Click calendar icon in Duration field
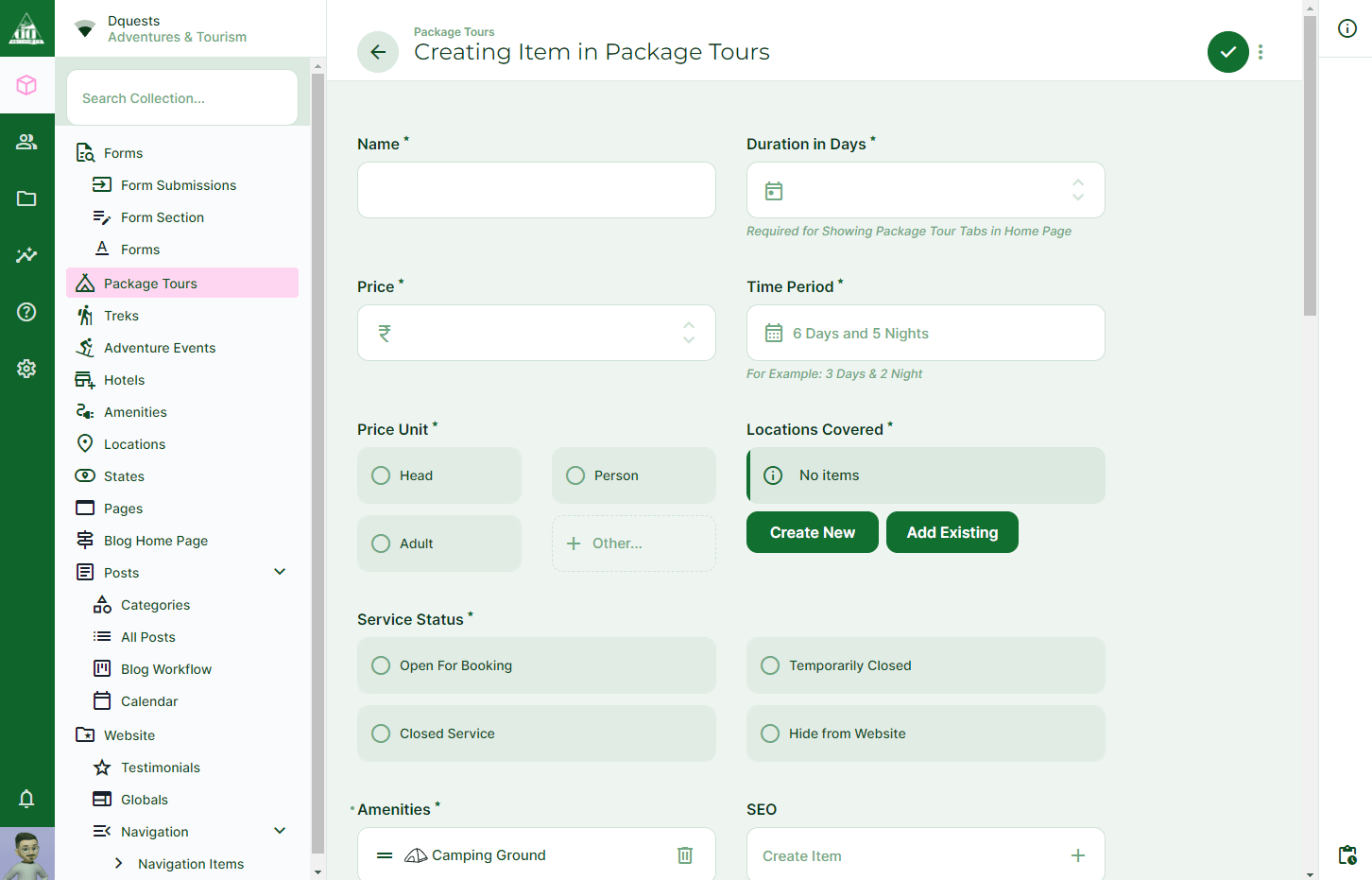 point(774,191)
